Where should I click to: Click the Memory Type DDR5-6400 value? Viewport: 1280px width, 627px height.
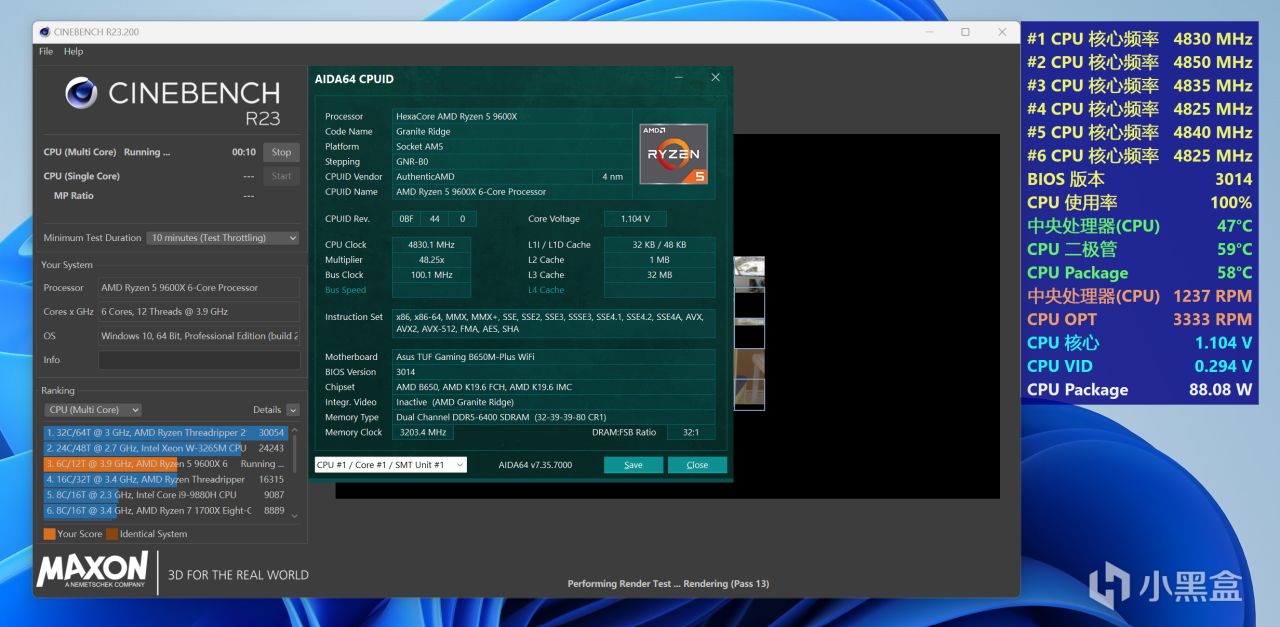(x=553, y=417)
